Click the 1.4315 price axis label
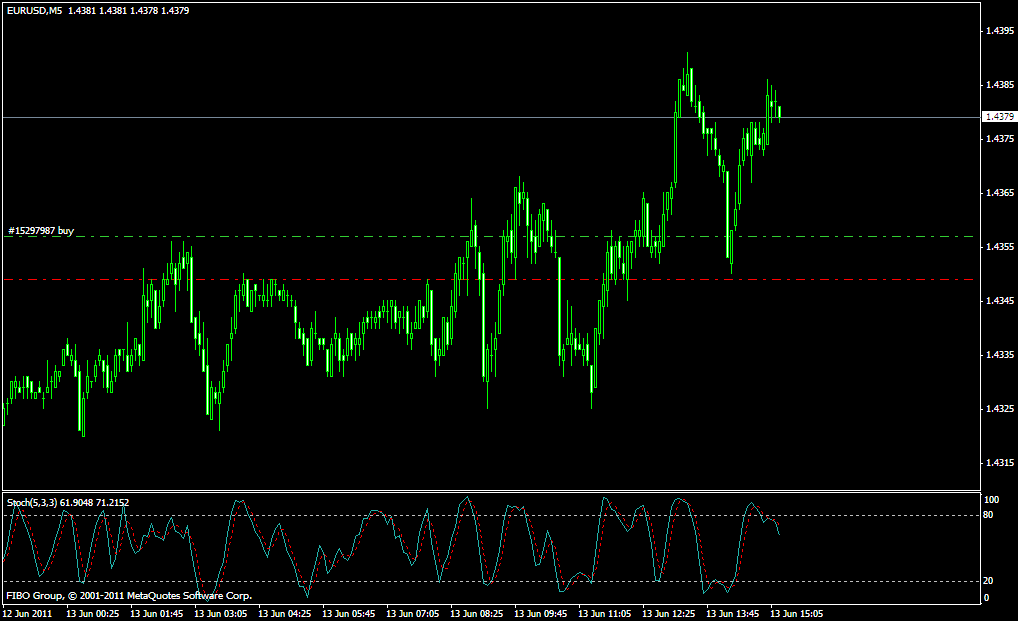 coord(999,462)
